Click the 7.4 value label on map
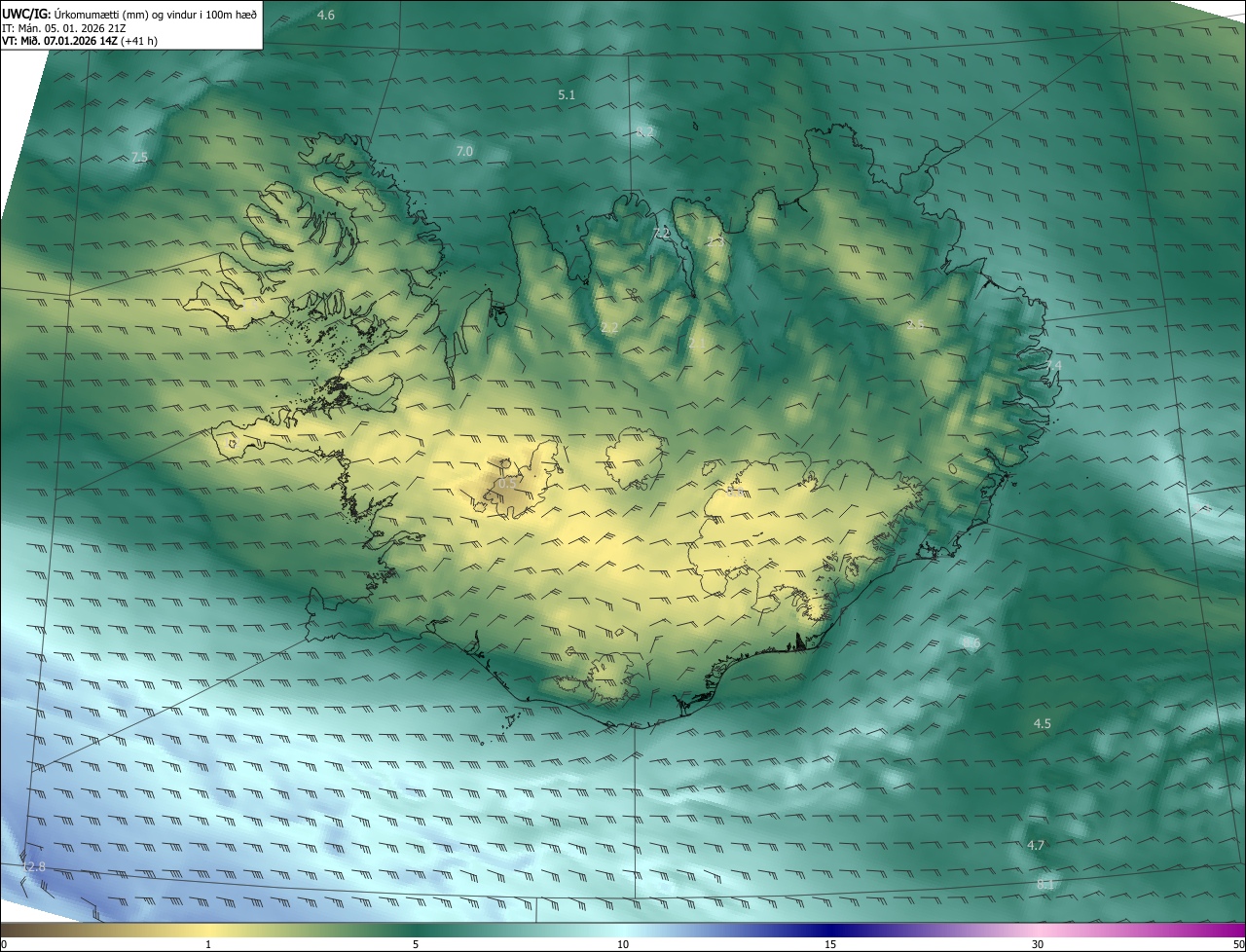 [1054, 365]
